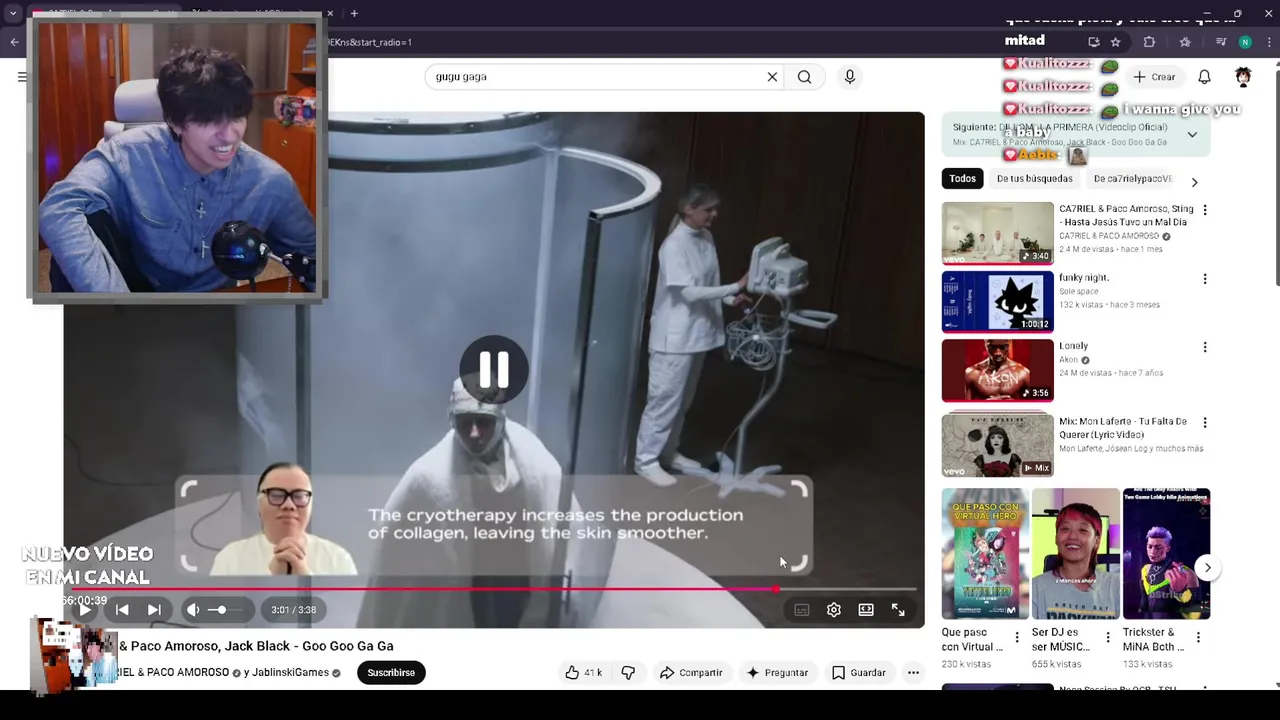Start voice search with the microphone icon
This screenshot has width=1280, height=720.
click(850, 77)
